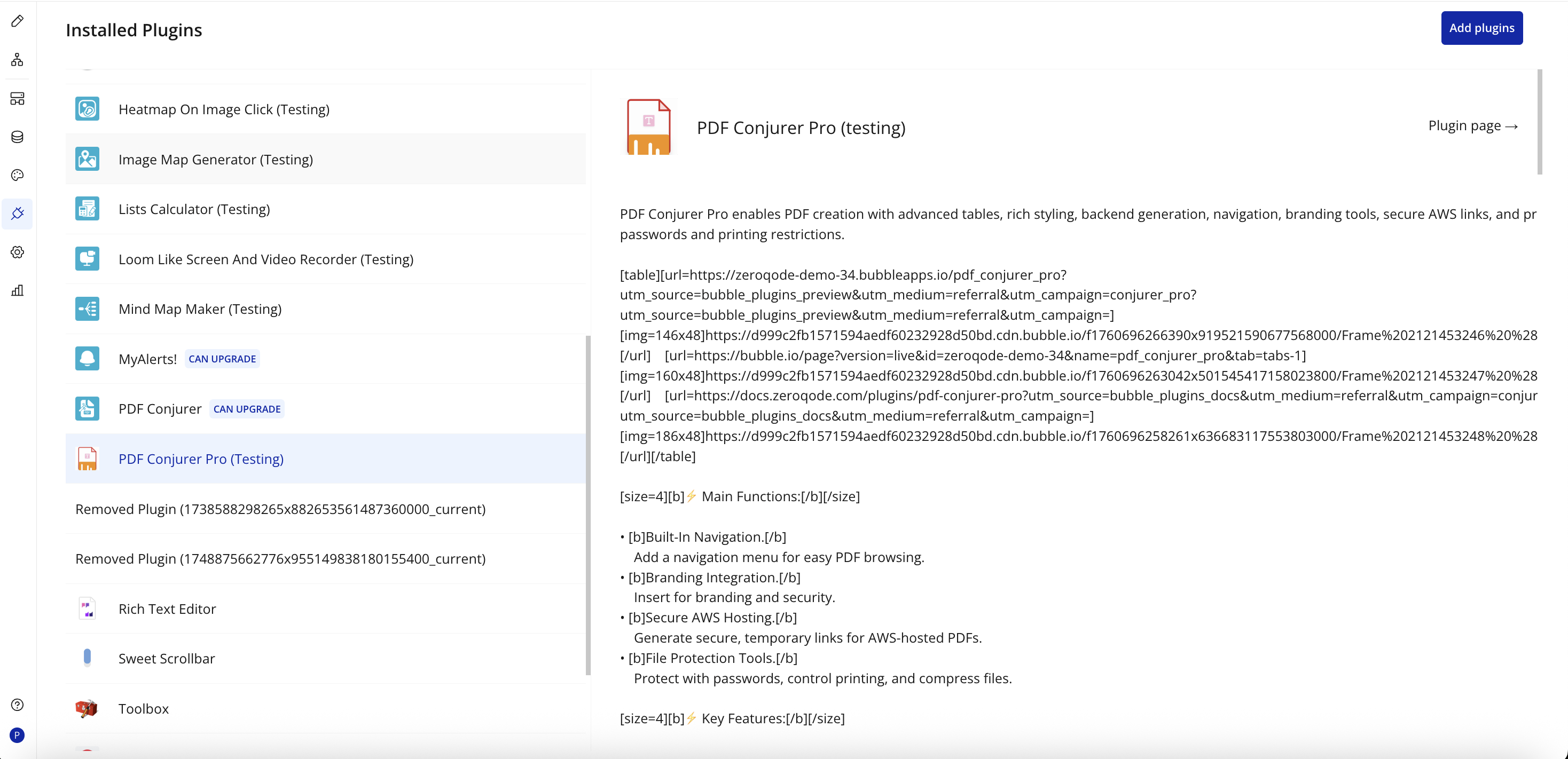Open the Plugins tab plug icon
Viewport: 1568px width, 759px height.
tap(17, 214)
